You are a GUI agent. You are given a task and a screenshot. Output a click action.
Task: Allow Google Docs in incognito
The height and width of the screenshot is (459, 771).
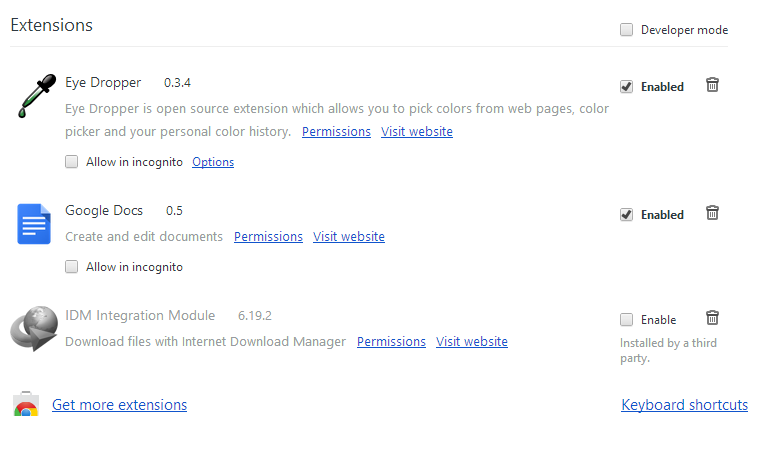(x=72, y=267)
